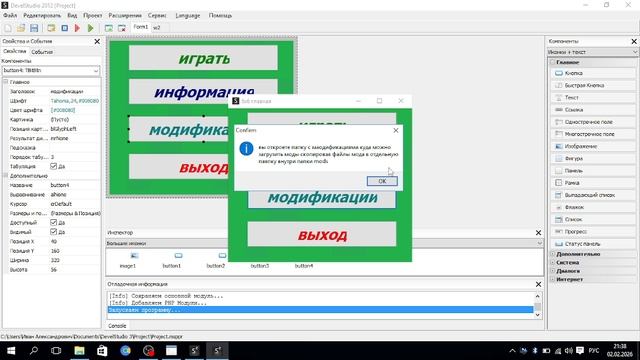Image resolution: width=640 pixels, height=360 pixels.
Task: Select image1 in the Inspector panel
Action: pos(128,260)
